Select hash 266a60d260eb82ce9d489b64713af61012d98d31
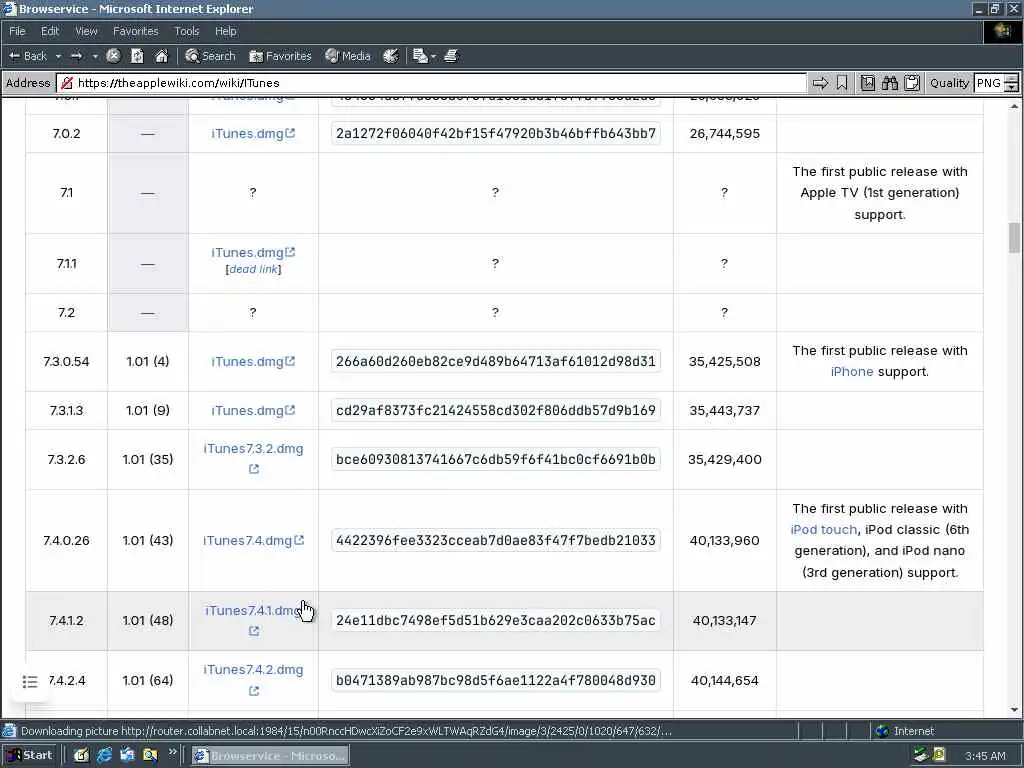Viewport: 1024px width, 768px height. tap(496, 361)
